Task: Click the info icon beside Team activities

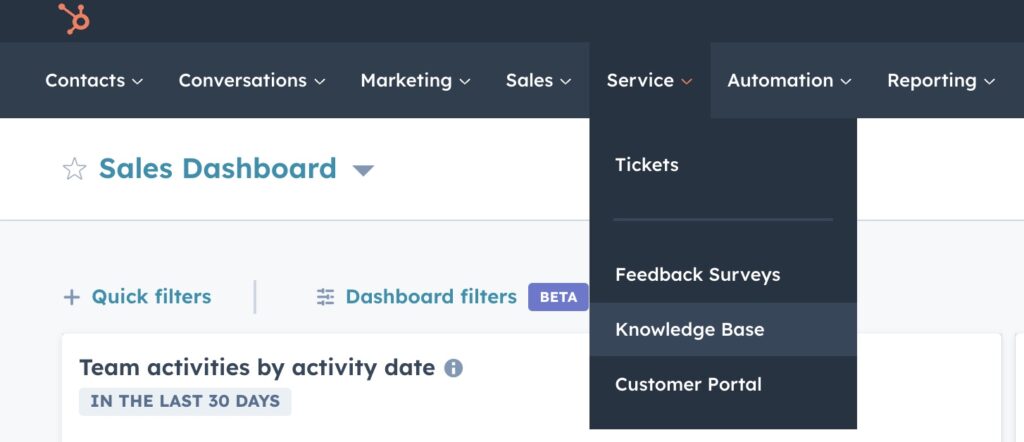Action: click(x=453, y=368)
